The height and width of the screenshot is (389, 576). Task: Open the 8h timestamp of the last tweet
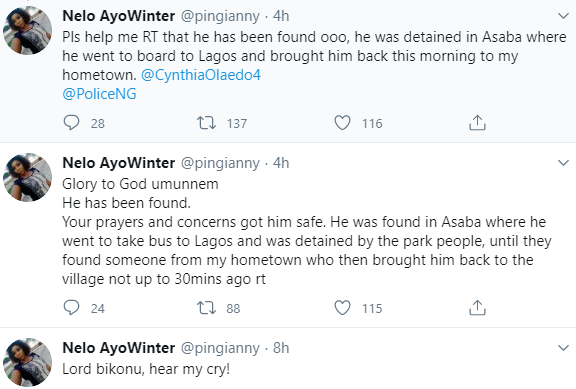(281, 348)
